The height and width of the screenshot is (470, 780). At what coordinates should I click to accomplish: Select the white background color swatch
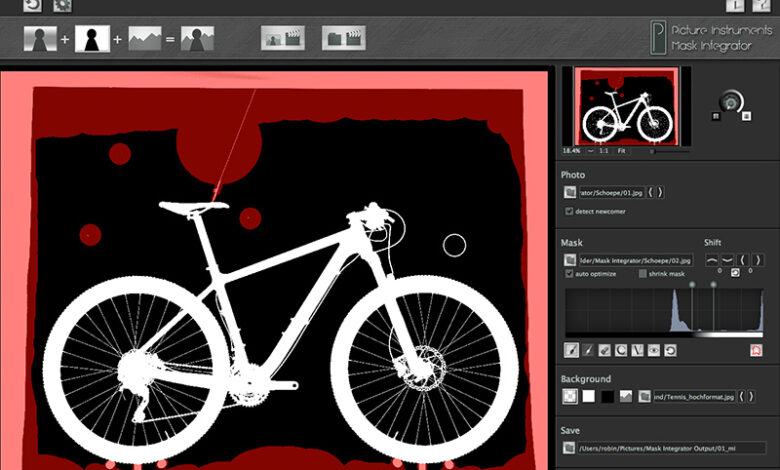(x=589, y=397)
